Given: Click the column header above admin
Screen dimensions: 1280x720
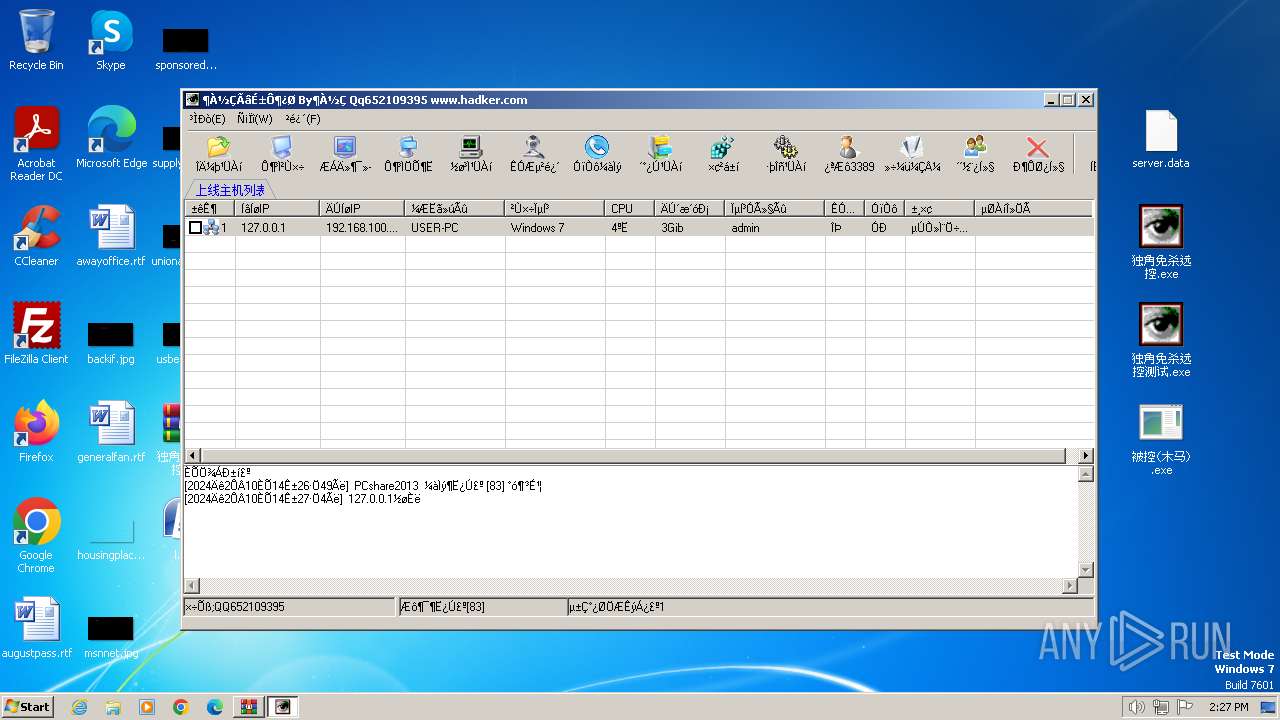Looking at the screenshot, I should 775,208.
